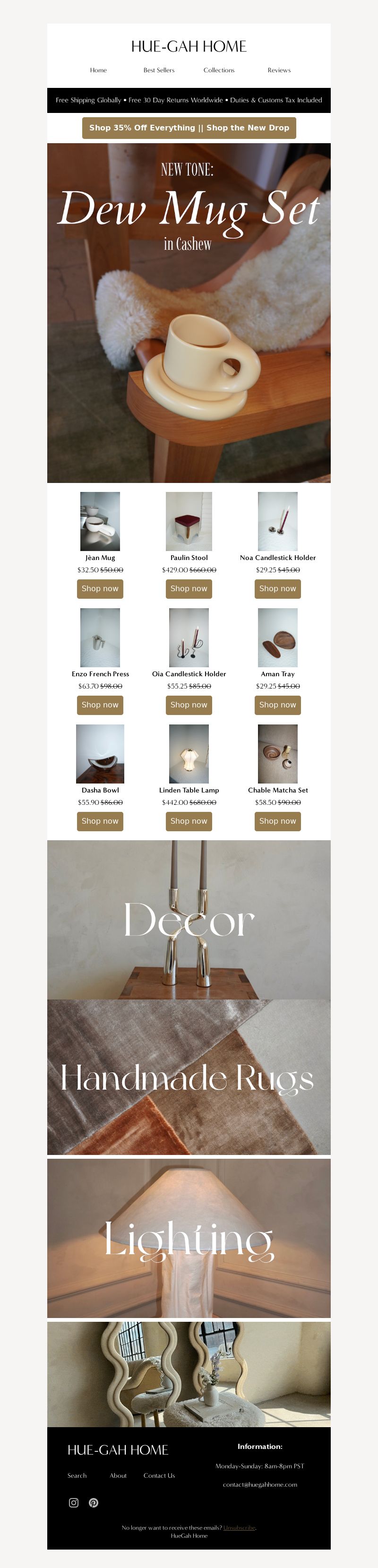Click the Unsubscribe link
This screenshot has width=378, height=1568.
[239, 1527]
